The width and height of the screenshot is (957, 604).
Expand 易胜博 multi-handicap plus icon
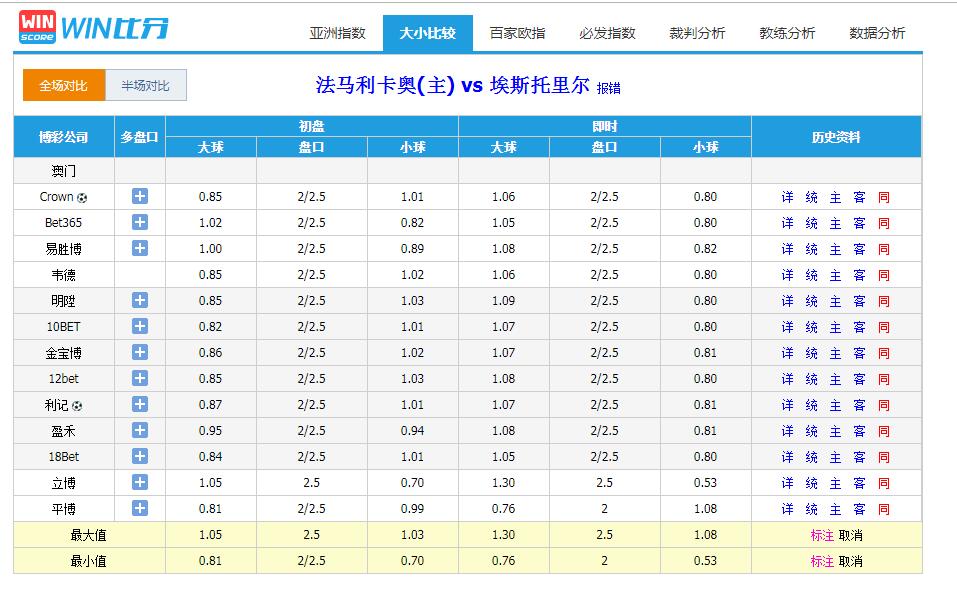point(140,248)
